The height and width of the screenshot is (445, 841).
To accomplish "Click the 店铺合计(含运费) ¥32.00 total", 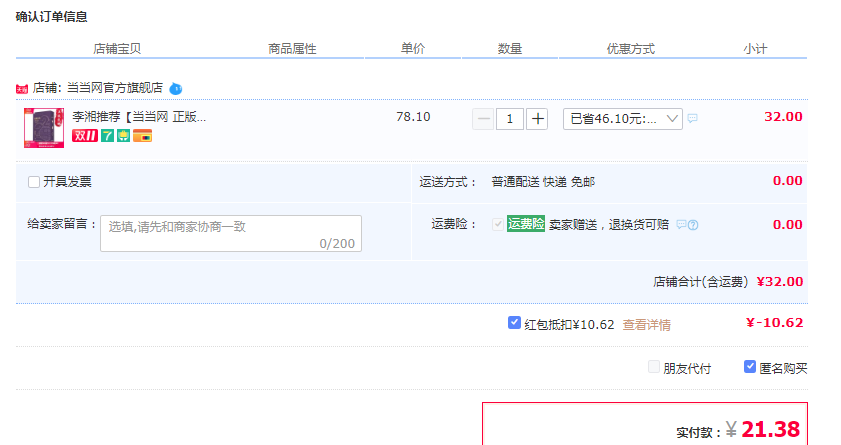I will click(x=728, y=282).
